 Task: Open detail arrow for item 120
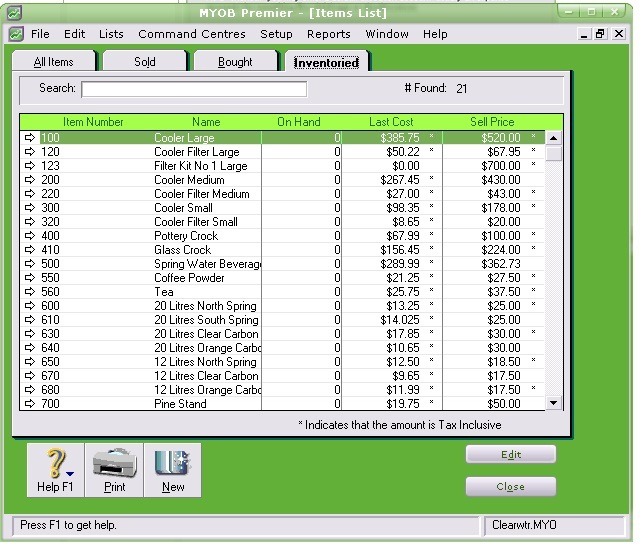30,152
